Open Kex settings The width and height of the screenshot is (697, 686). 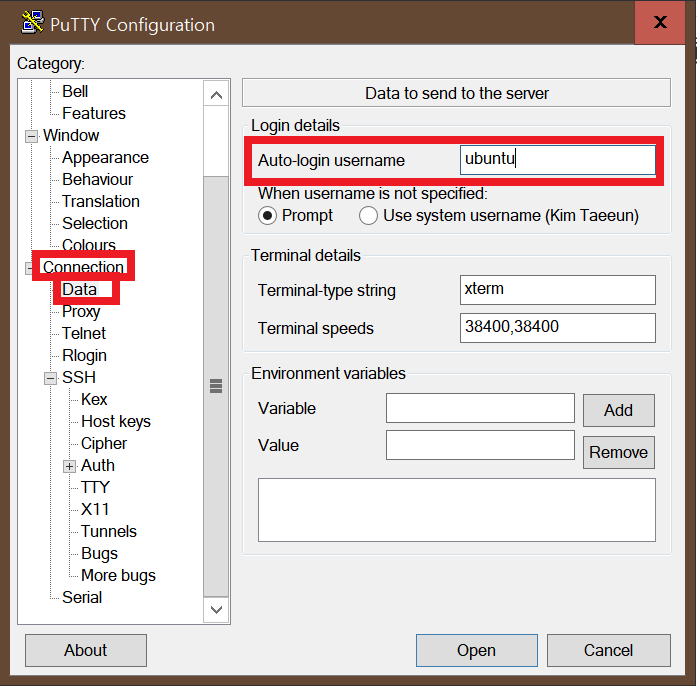[94, 400]
